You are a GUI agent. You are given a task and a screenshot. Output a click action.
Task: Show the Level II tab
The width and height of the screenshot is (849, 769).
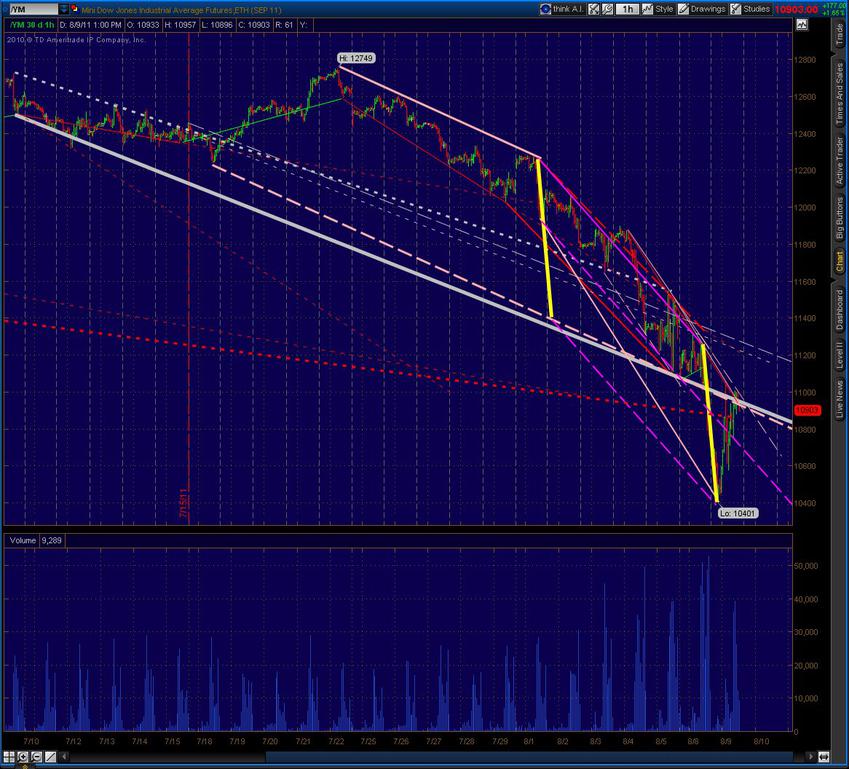(x=839, y=355)
